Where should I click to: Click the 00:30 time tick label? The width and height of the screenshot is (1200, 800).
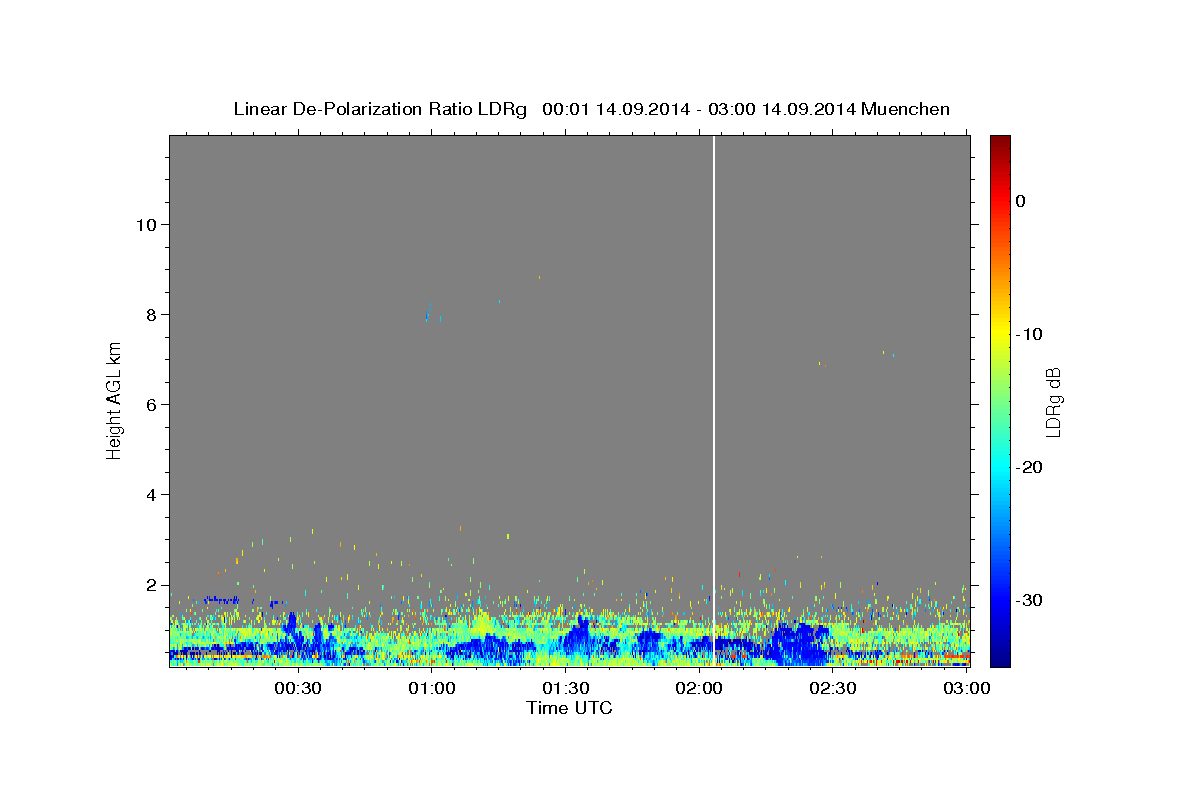tap(297, 688)
